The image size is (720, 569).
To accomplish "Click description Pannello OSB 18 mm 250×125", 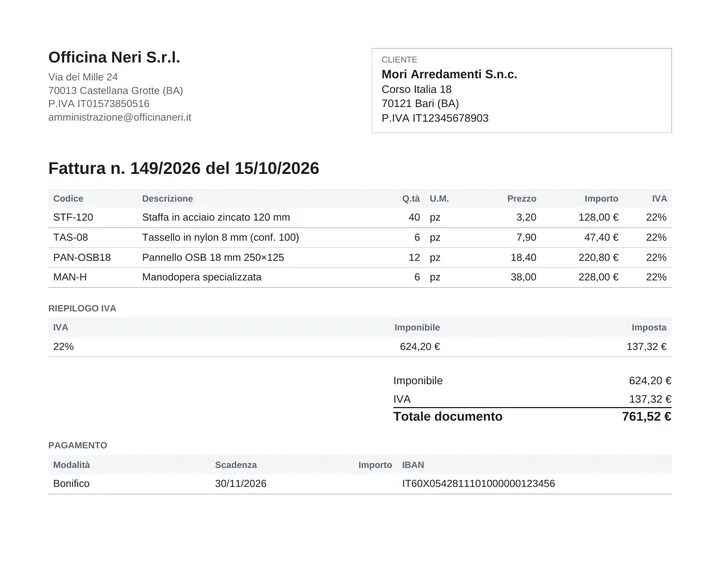I will 213,257.
